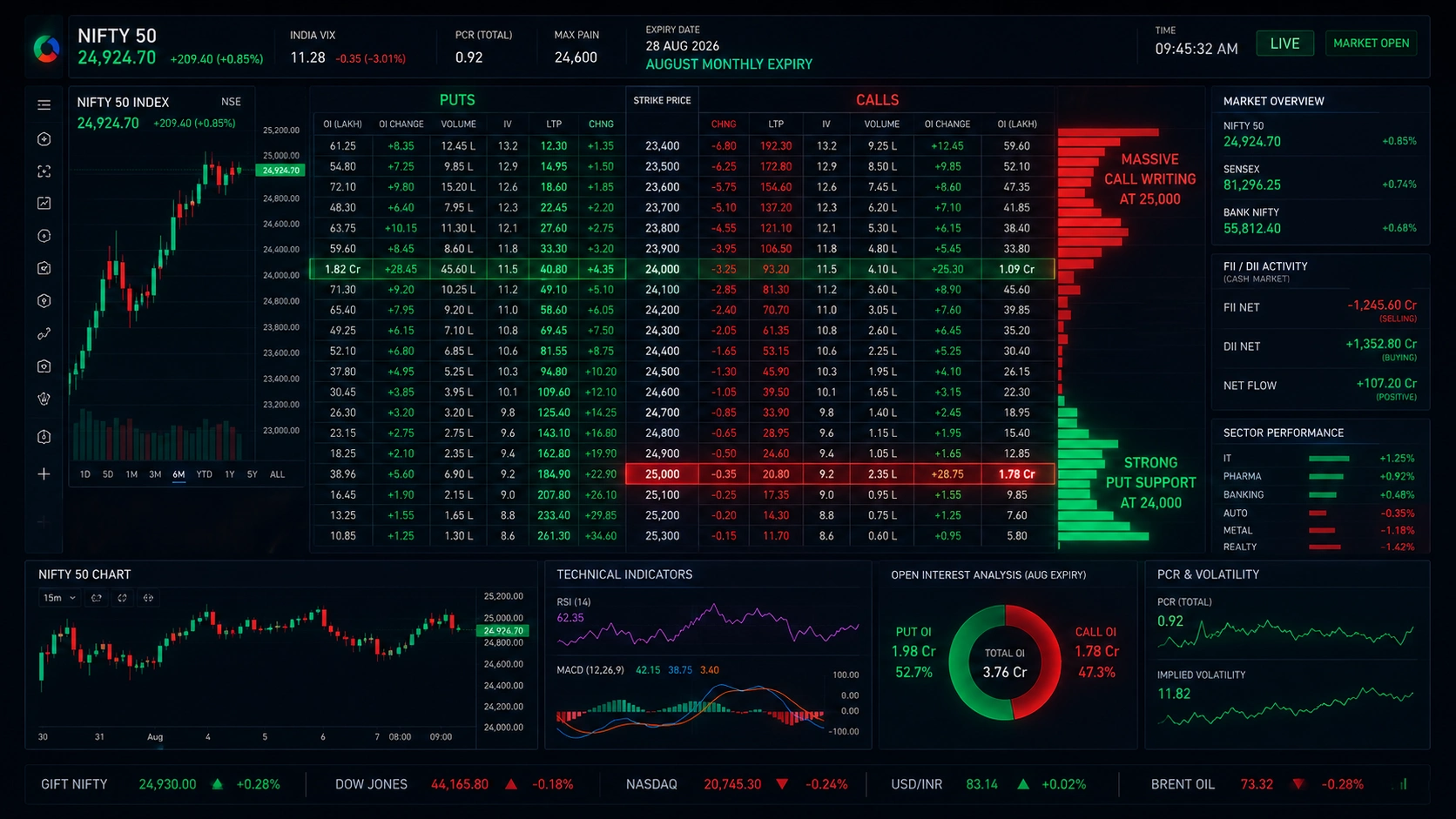
Task: Select the circular icon below the chart icon in sidebar
Action: (x=44, y=236)
